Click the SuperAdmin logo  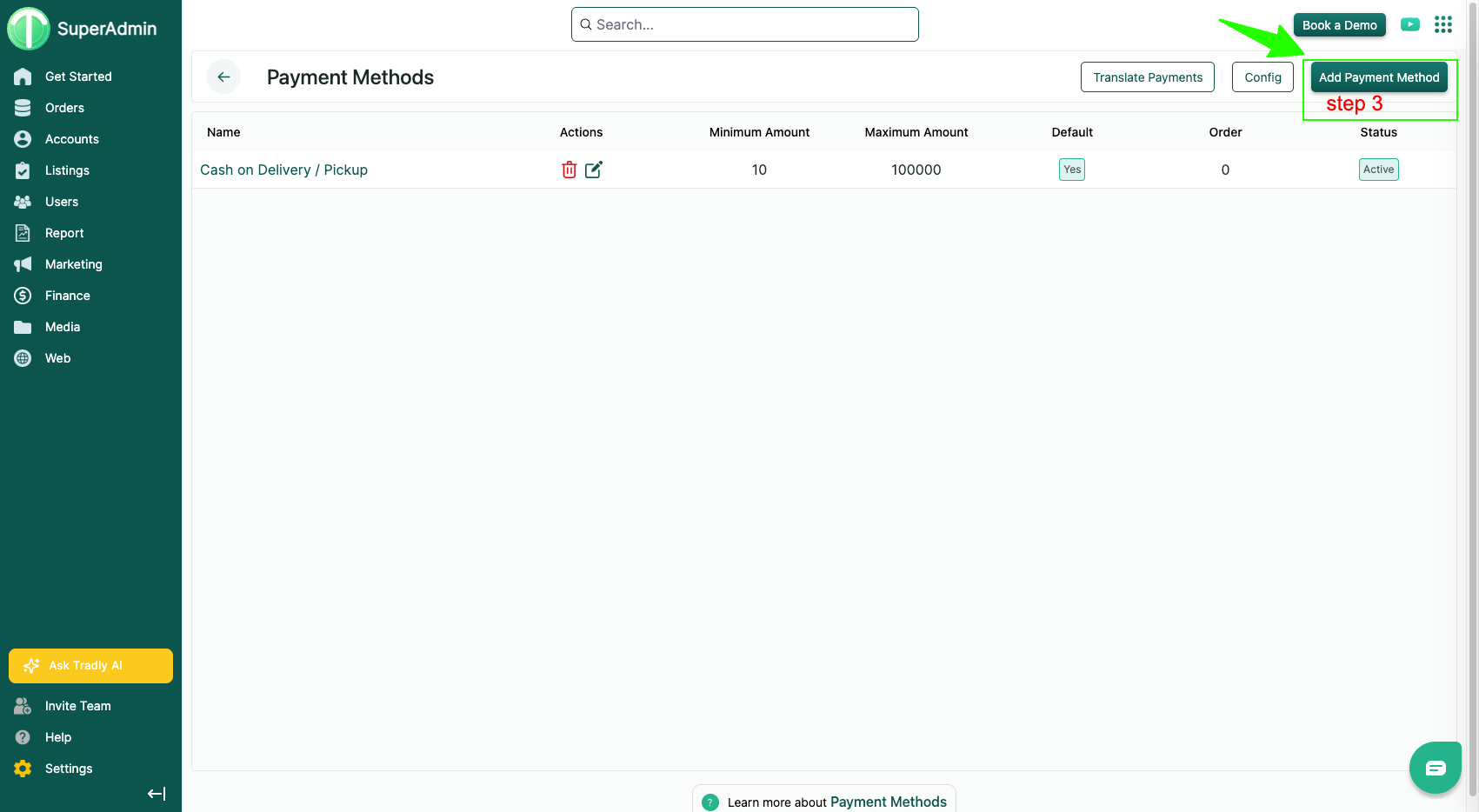[29, 29]
